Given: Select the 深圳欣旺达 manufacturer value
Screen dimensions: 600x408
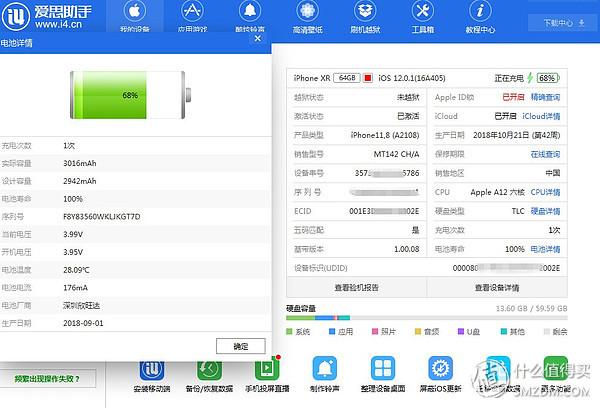Looking at the screenshot, I should pos(81,305).
